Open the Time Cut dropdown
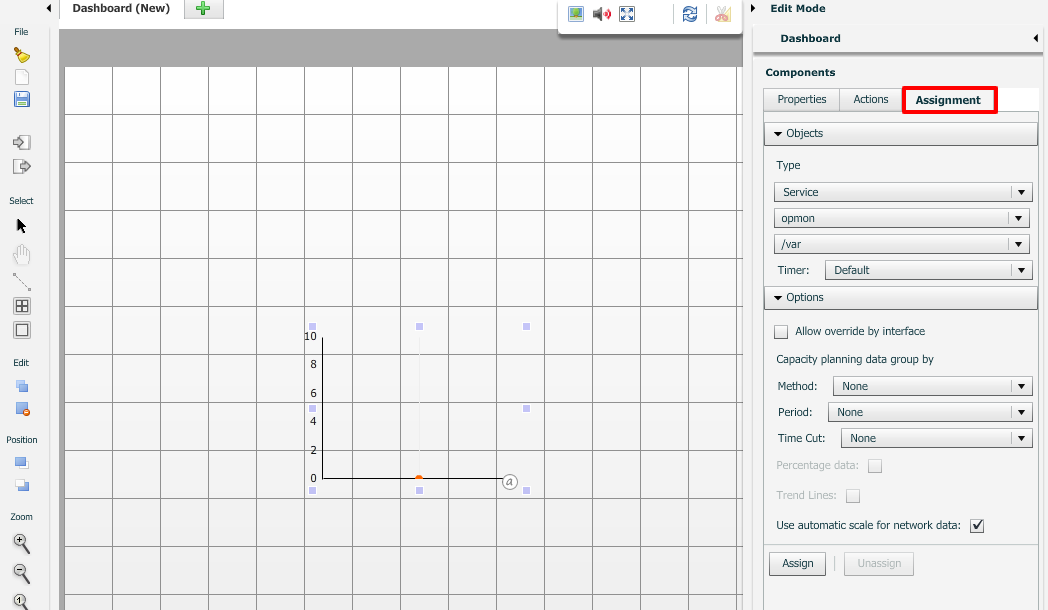 coord(936,438)
